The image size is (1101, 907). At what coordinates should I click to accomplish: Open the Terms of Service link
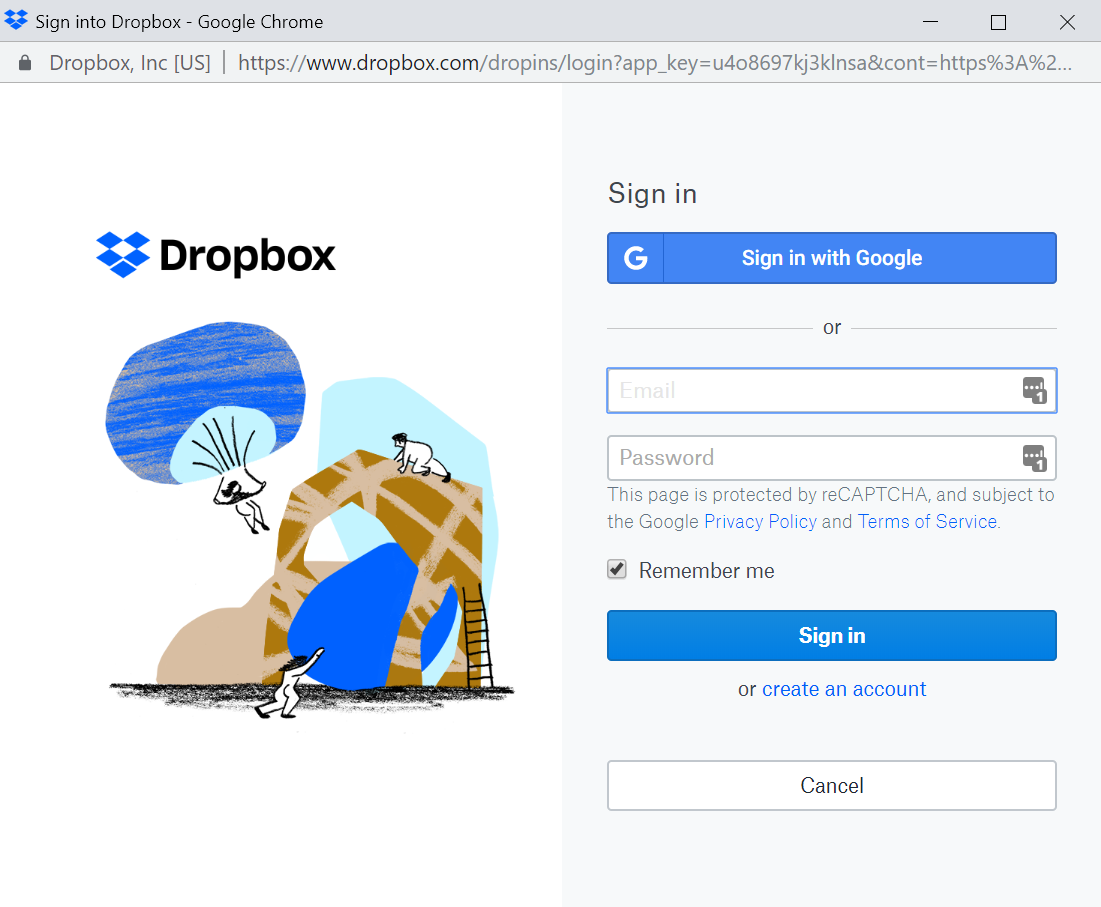[x=927, y=522]
